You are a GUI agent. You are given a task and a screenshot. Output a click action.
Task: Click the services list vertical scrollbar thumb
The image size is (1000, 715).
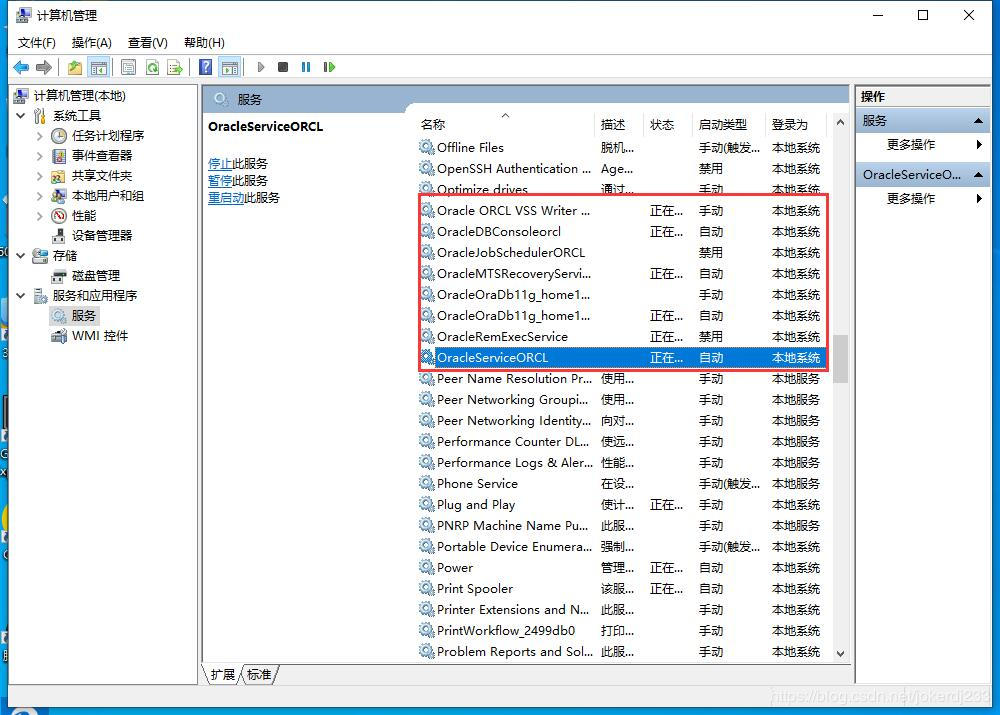pyautogui.click(x=840, y=358)
